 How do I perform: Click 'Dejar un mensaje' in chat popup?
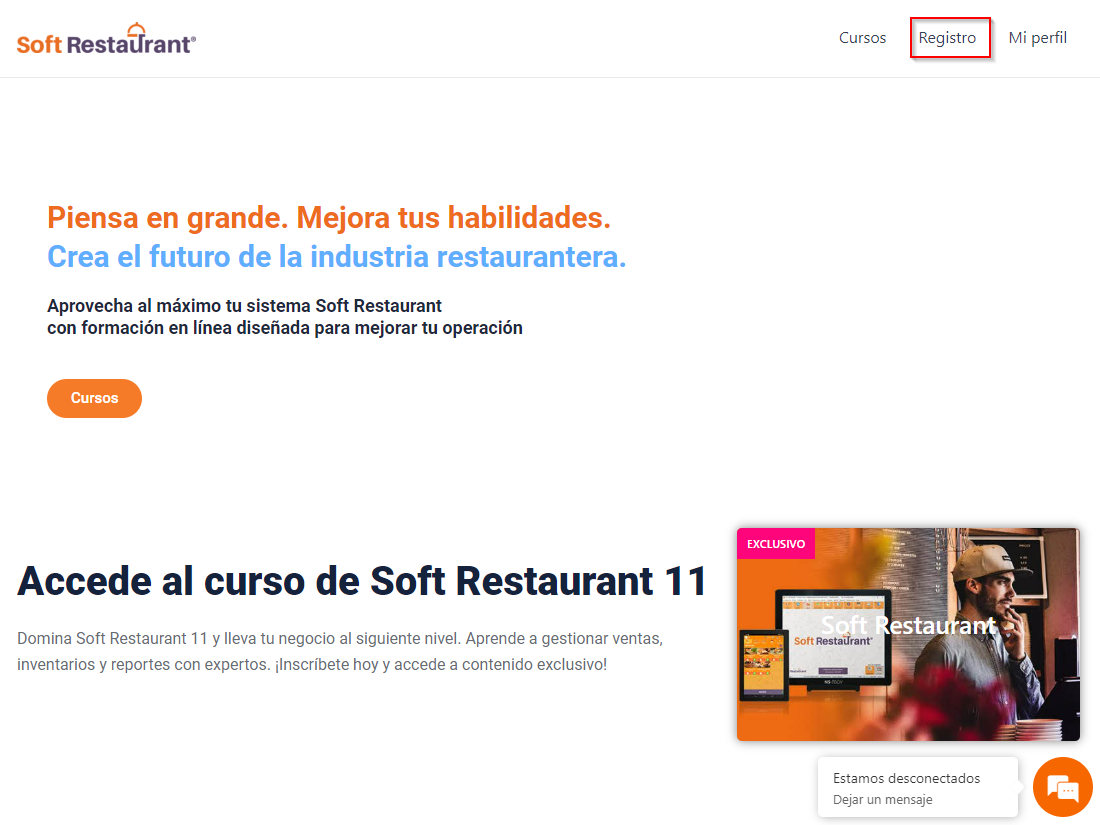tap(883, 800)
